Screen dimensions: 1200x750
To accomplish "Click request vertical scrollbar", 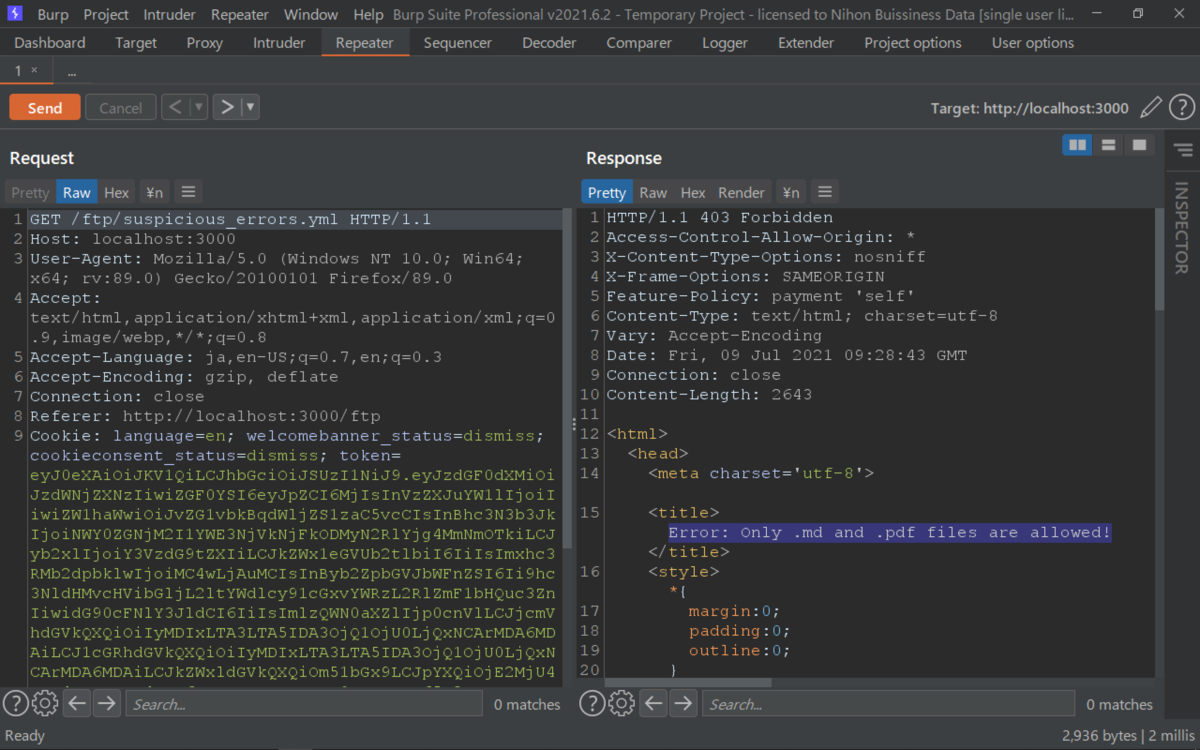I will (x=567, y=380).
